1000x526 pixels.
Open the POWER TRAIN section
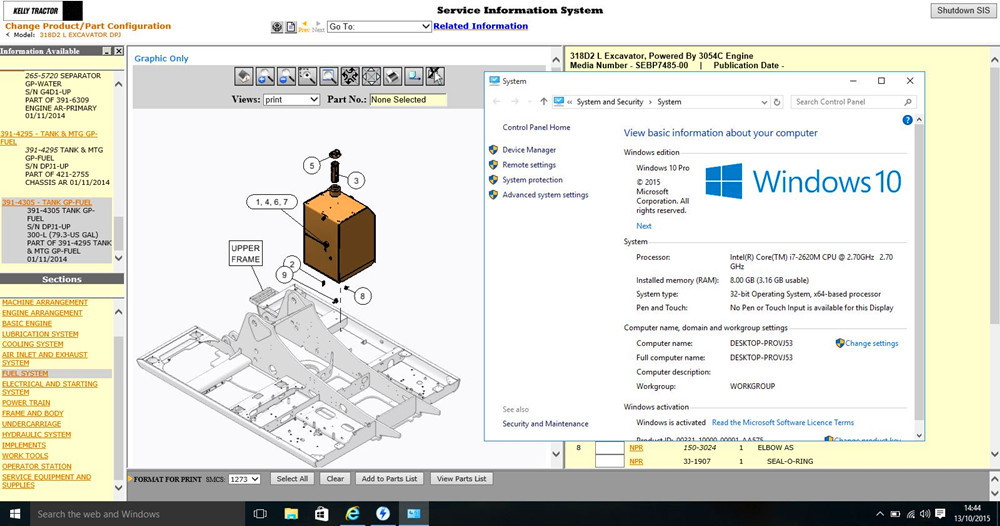click(x=26, y=403)
